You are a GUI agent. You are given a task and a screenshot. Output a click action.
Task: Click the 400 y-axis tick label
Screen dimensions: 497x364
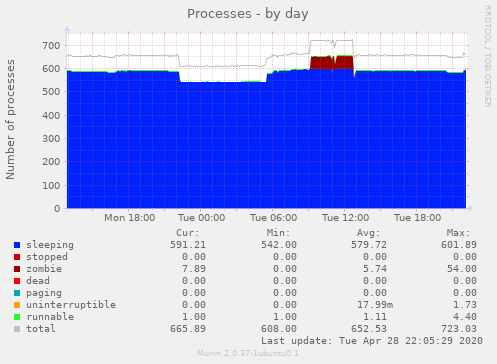pos(51,115)
